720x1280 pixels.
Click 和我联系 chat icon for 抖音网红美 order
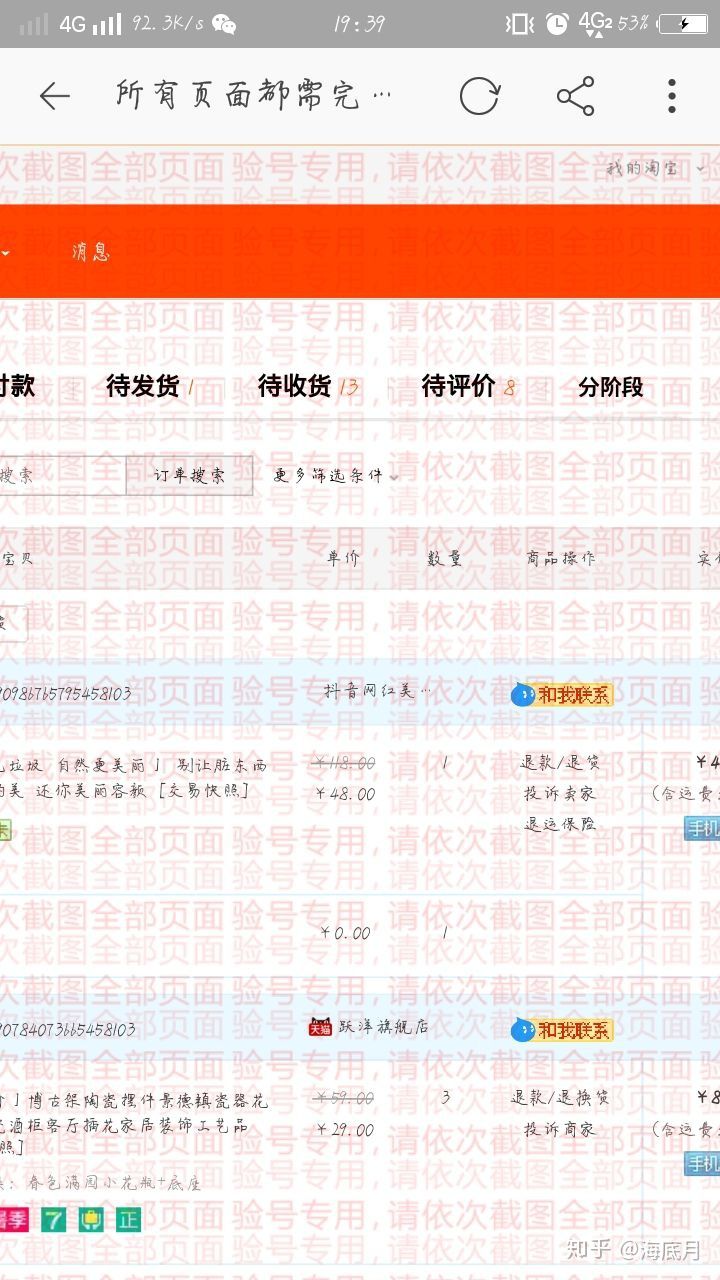(x=562, y=694)
